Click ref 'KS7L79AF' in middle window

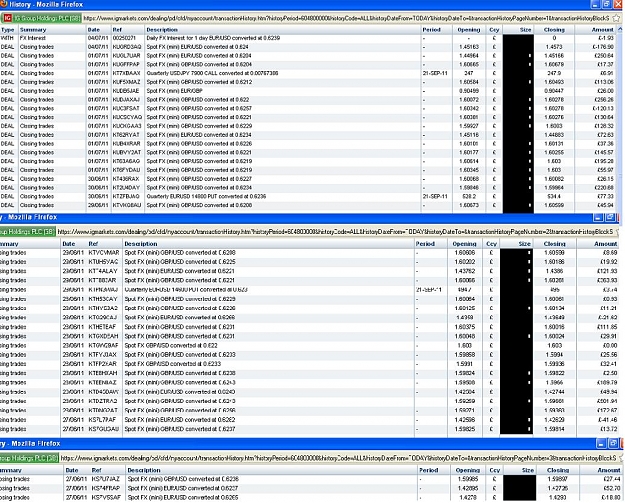pos(103,420)
